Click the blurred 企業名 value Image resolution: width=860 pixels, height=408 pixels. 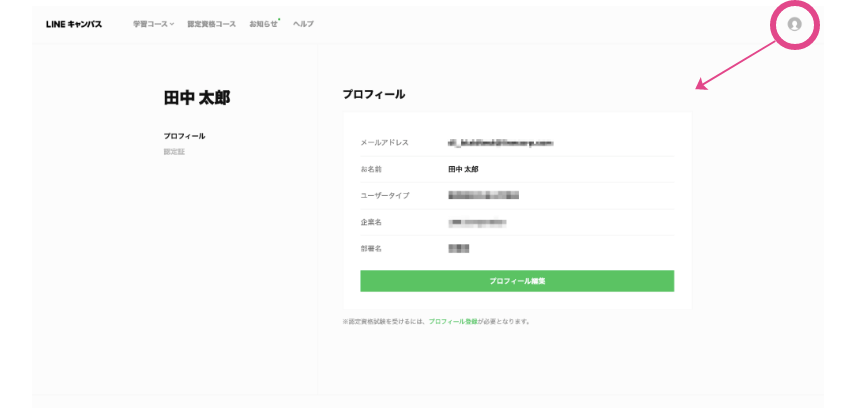477,222
